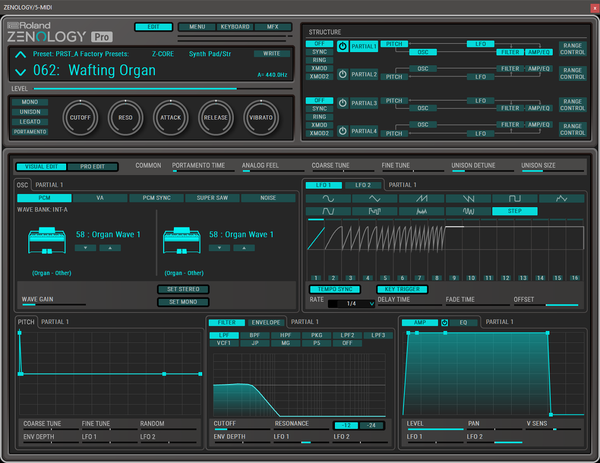This screenshot has height=463, width=600.
Task: Switch to the LFO 2 tab
Action: point(363,185)
